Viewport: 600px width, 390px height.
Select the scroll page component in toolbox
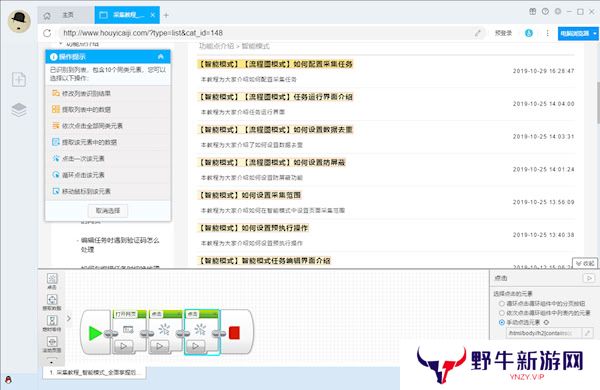click(x=52, y=344)
